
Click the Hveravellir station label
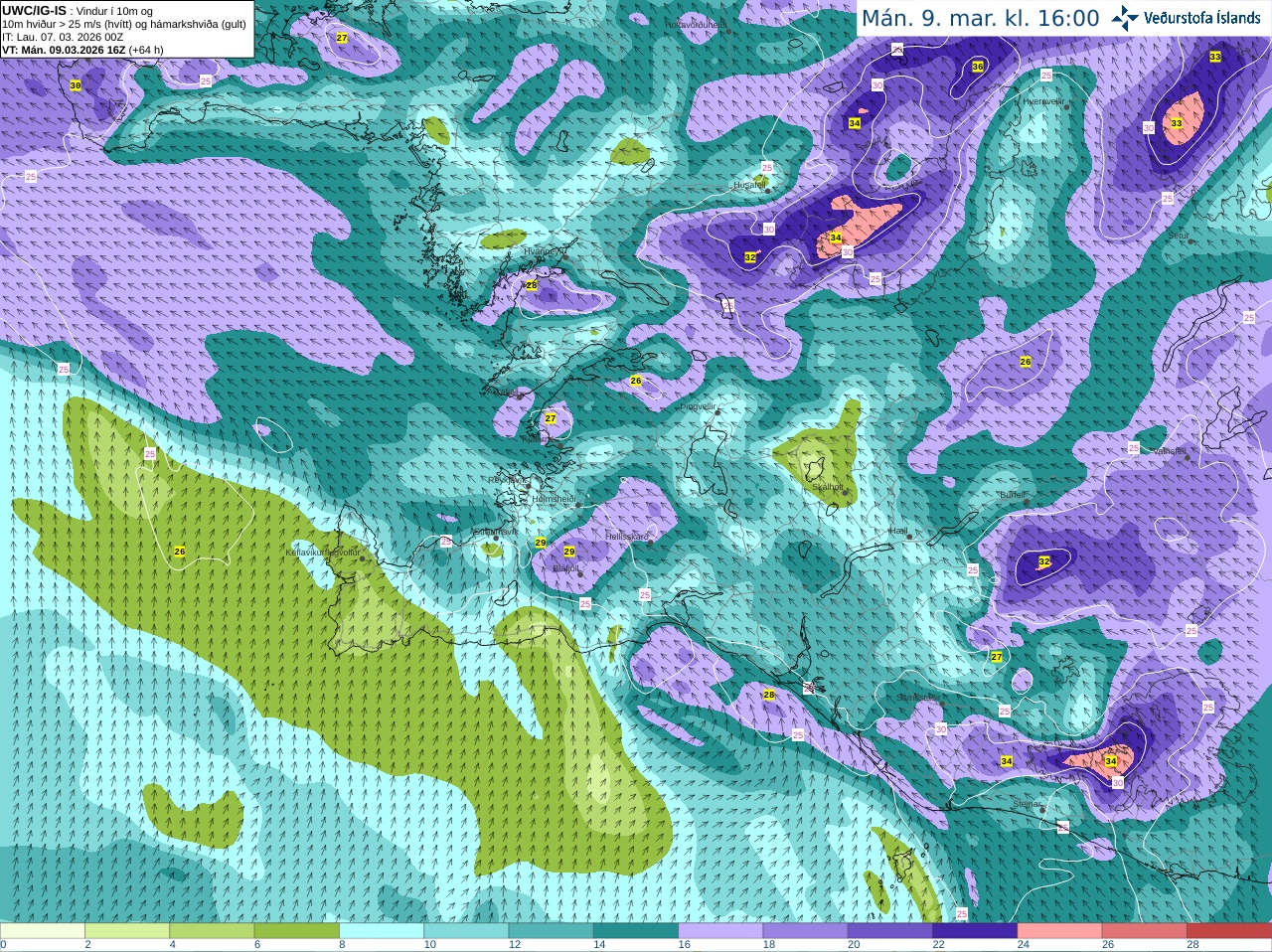pos(1043,101)
